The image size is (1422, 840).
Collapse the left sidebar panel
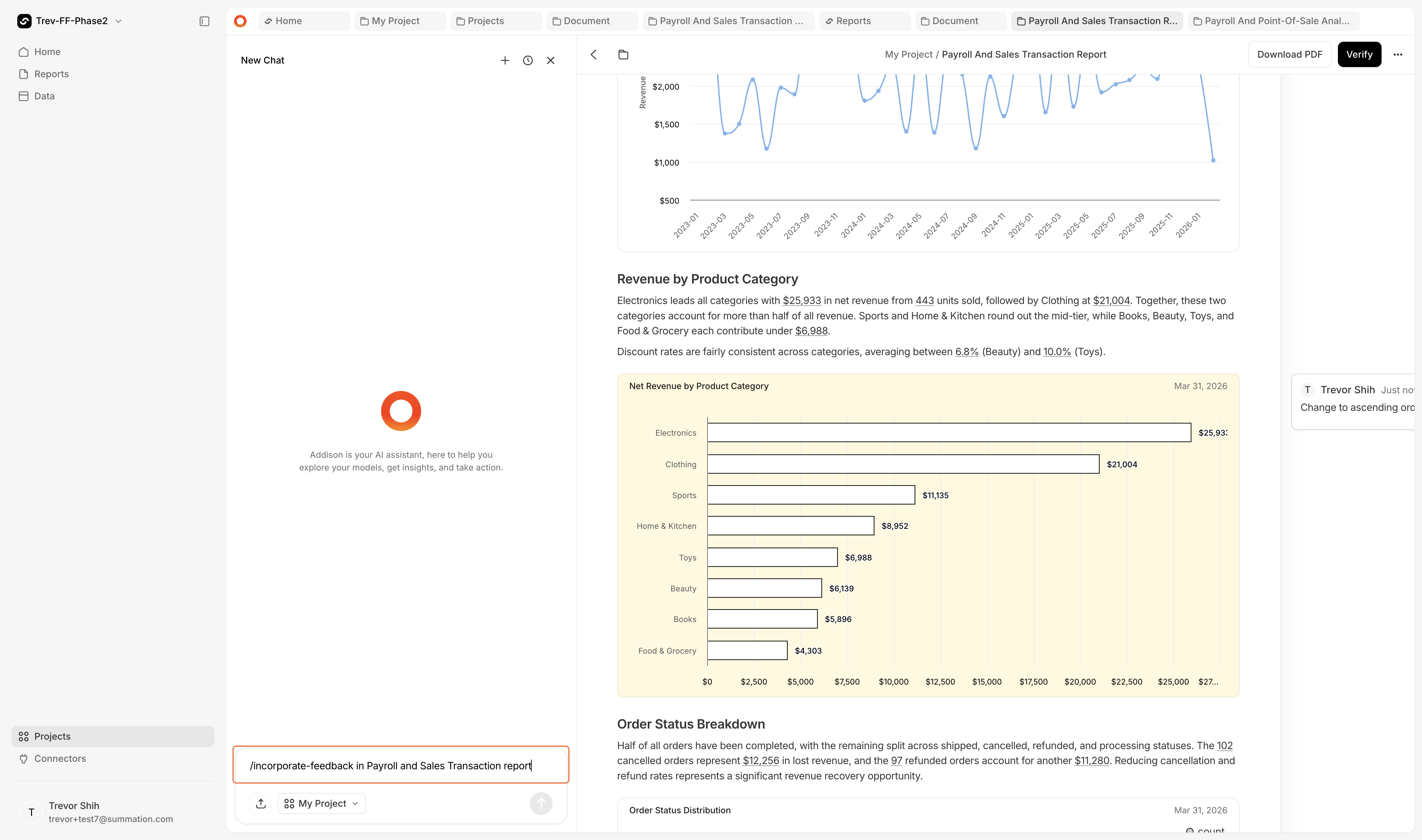204,21
